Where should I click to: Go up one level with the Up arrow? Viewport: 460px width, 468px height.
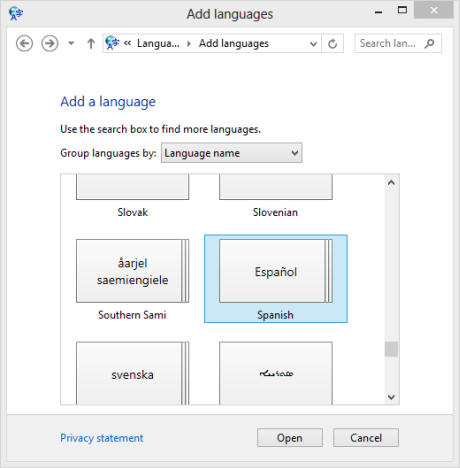coord(91,44)
